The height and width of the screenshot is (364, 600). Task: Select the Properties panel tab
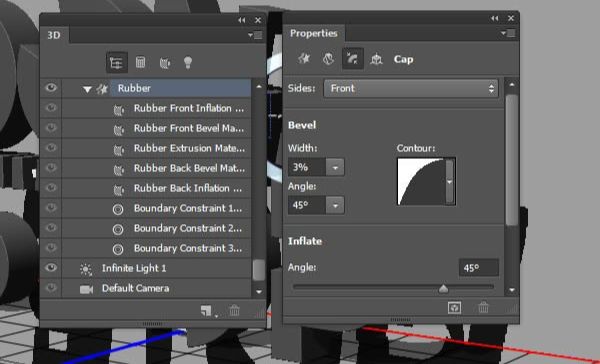pos(313,33)
